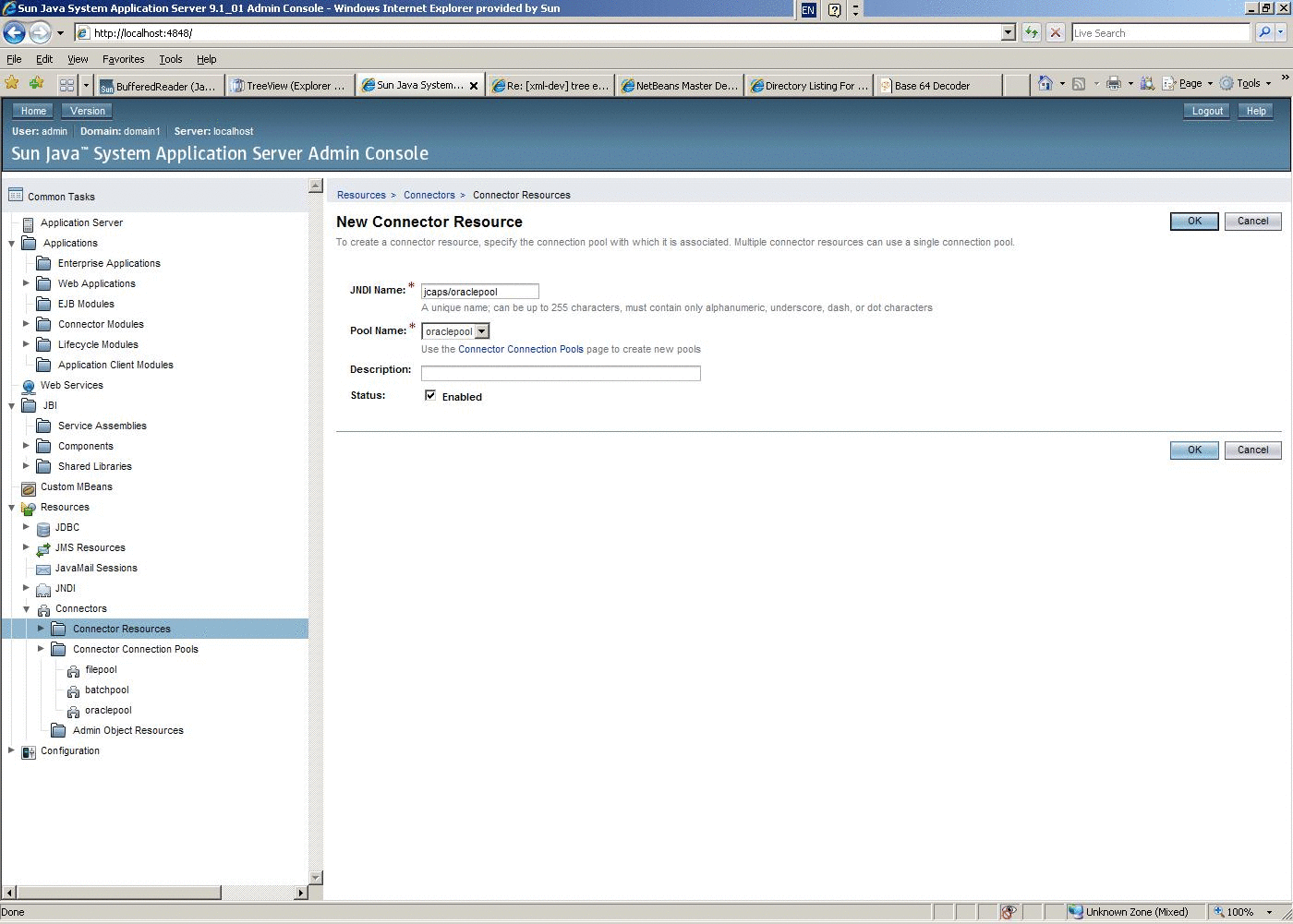Toggle the Enabled status checkbox
This screenshot has height=924, width=1293.
coord(430,395)
